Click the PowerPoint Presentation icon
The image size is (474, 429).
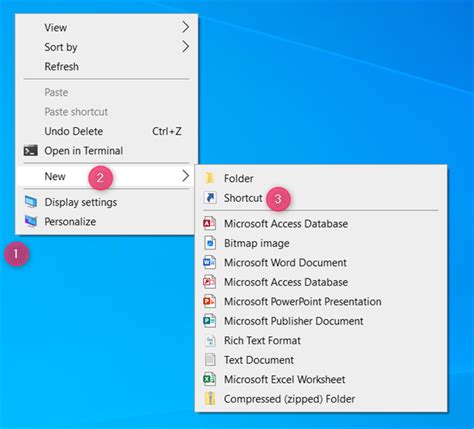(x=209, y=301)
